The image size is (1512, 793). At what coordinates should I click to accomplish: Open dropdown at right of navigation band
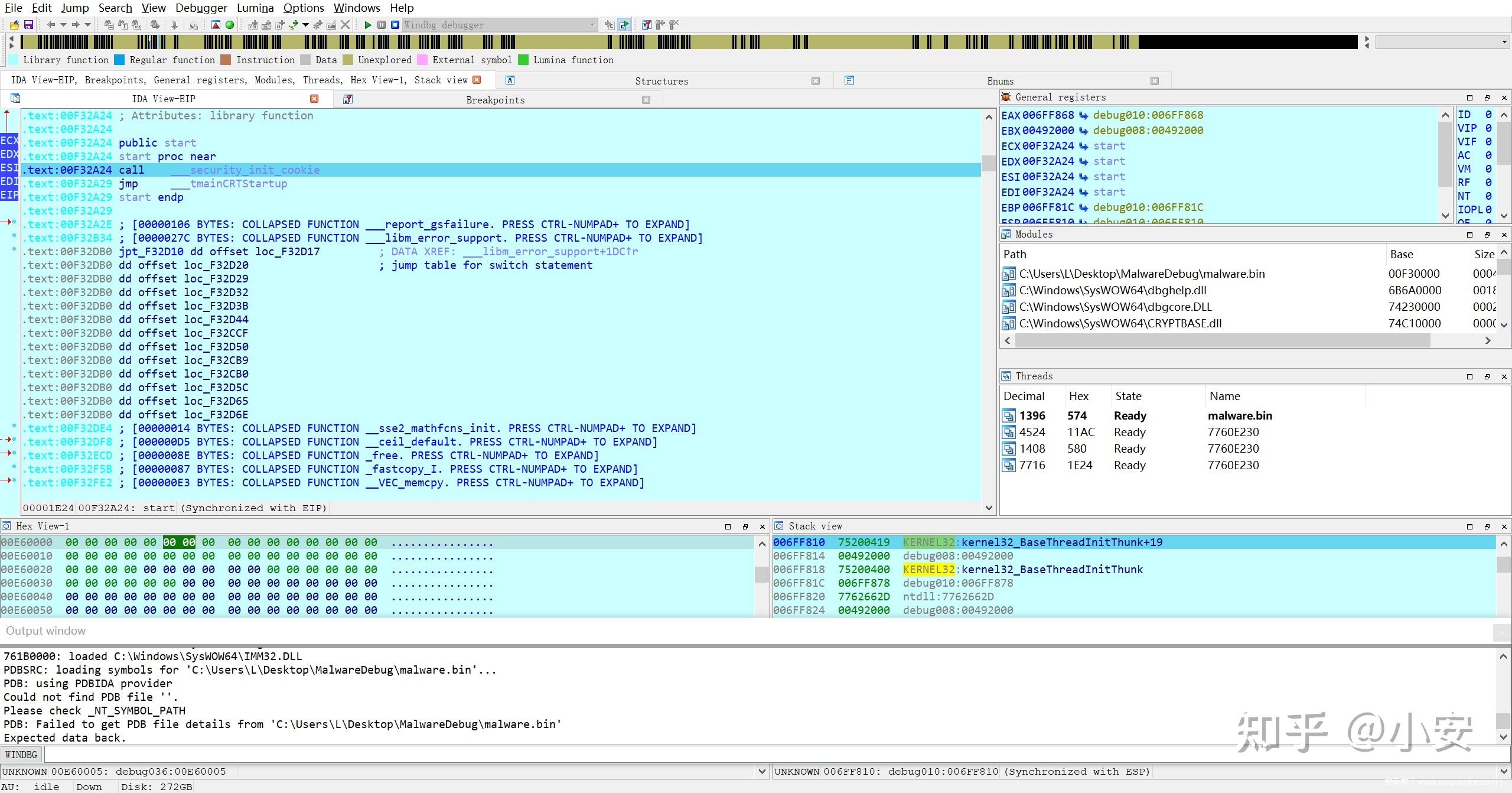tap(1504, 42)
